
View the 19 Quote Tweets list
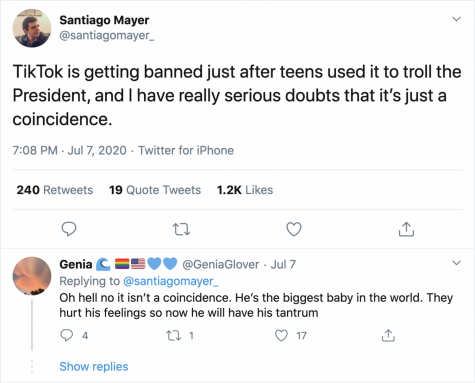pos(155,190)
